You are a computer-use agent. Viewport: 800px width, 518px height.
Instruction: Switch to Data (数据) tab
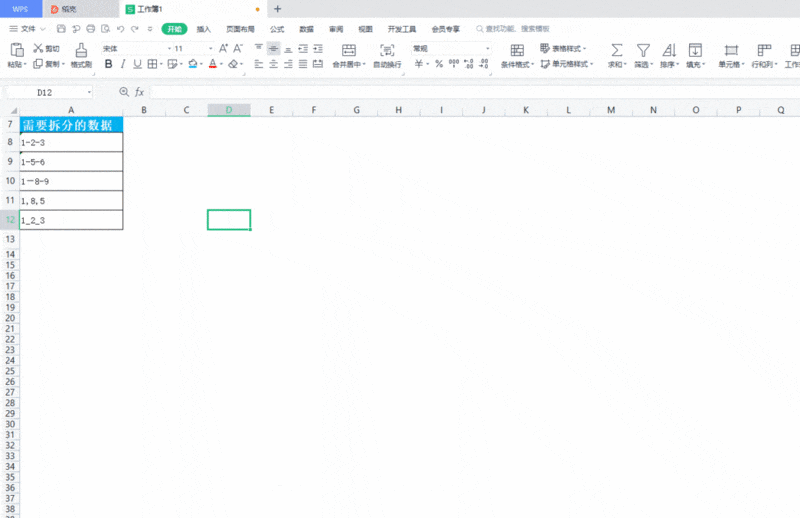coord(307,29)
